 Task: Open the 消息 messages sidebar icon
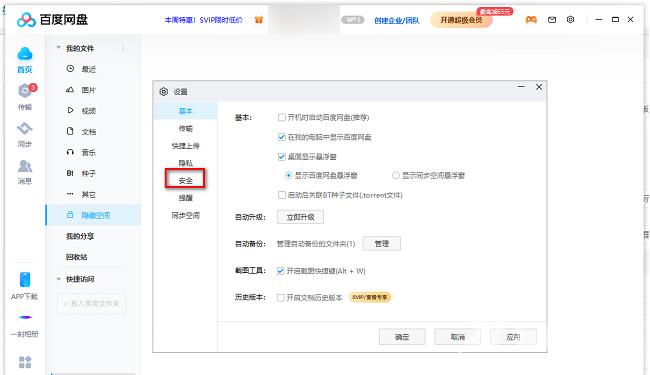click(x=25, y=166)
